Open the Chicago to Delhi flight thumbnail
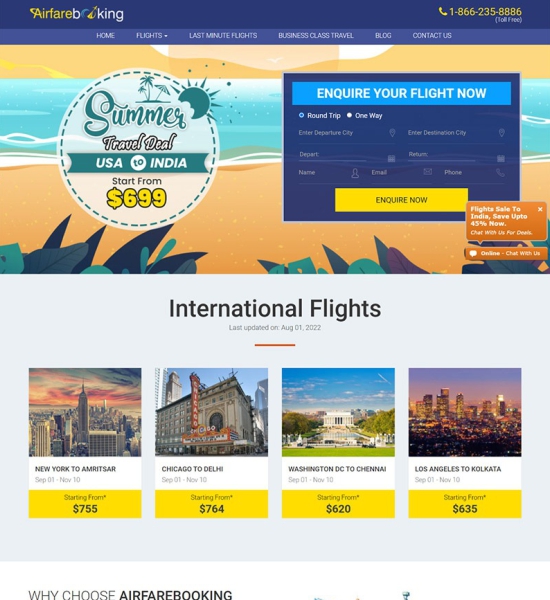This screenshot has width=550, height=600. click(x=211, y=412)
